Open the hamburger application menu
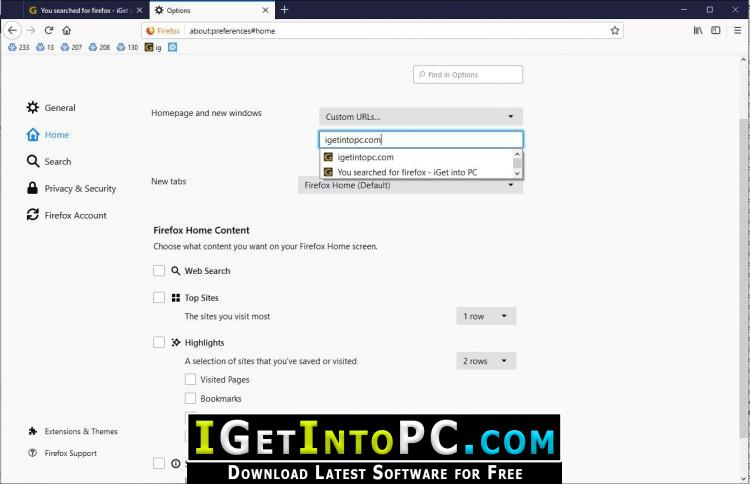The width and height of the screenshot is (750, 484). [x=737, y=31]
